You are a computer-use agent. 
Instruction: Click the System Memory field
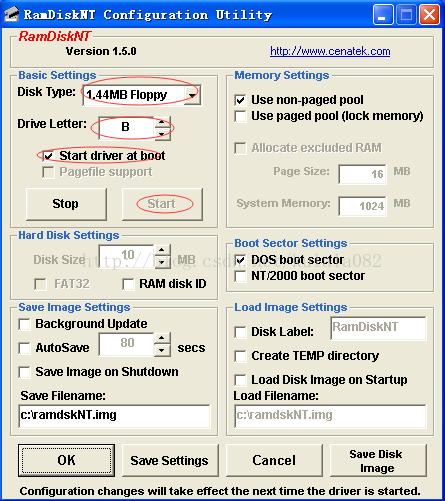pyautogui.click(x=362, y=206)
